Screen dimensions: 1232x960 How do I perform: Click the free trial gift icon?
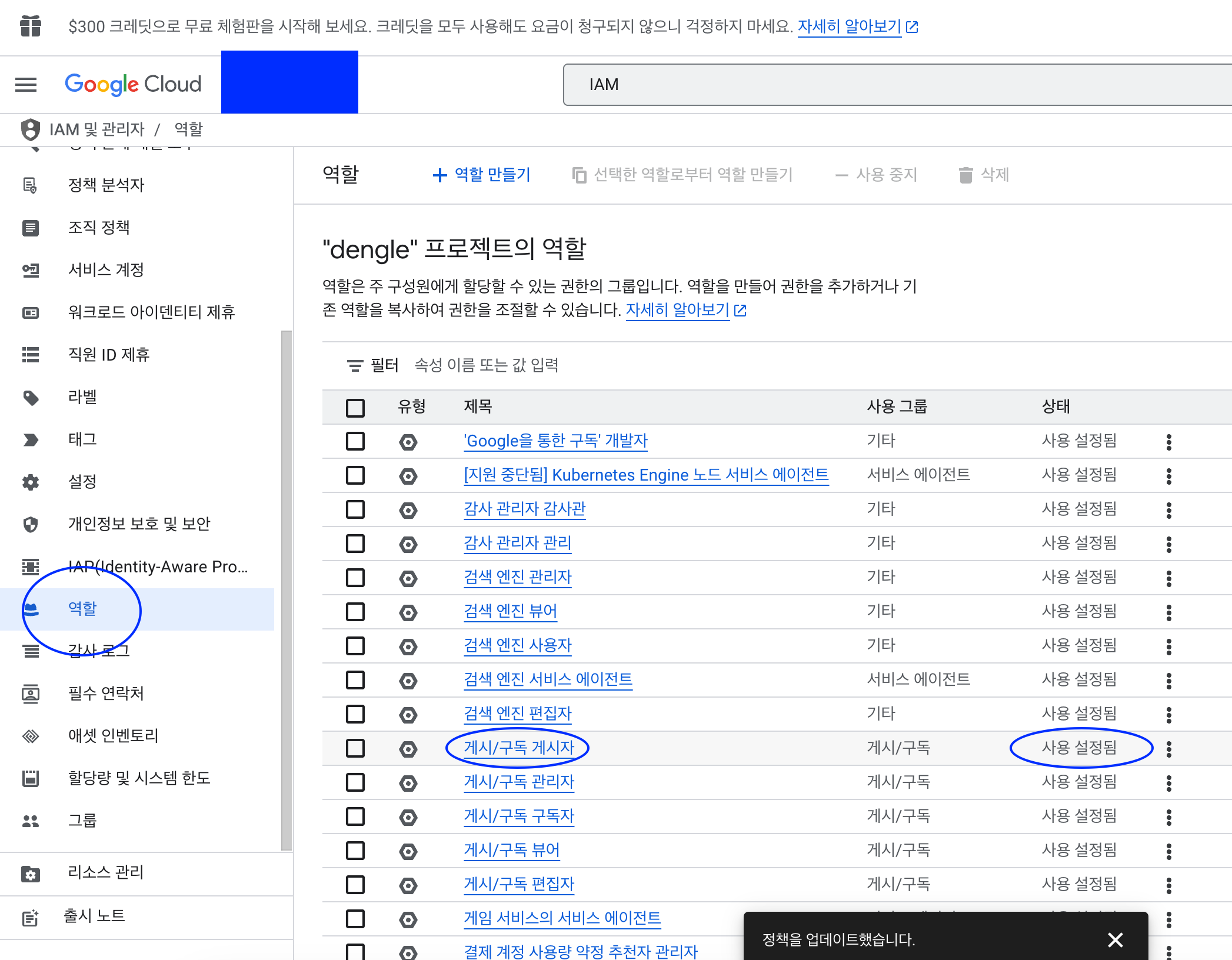pyautogui.click(x=31, y=26)
